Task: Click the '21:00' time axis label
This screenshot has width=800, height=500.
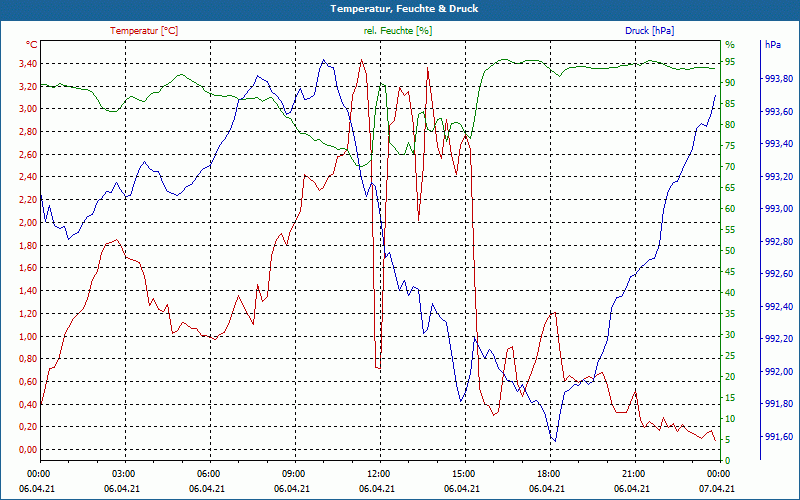Action: (x=633, y=473)
